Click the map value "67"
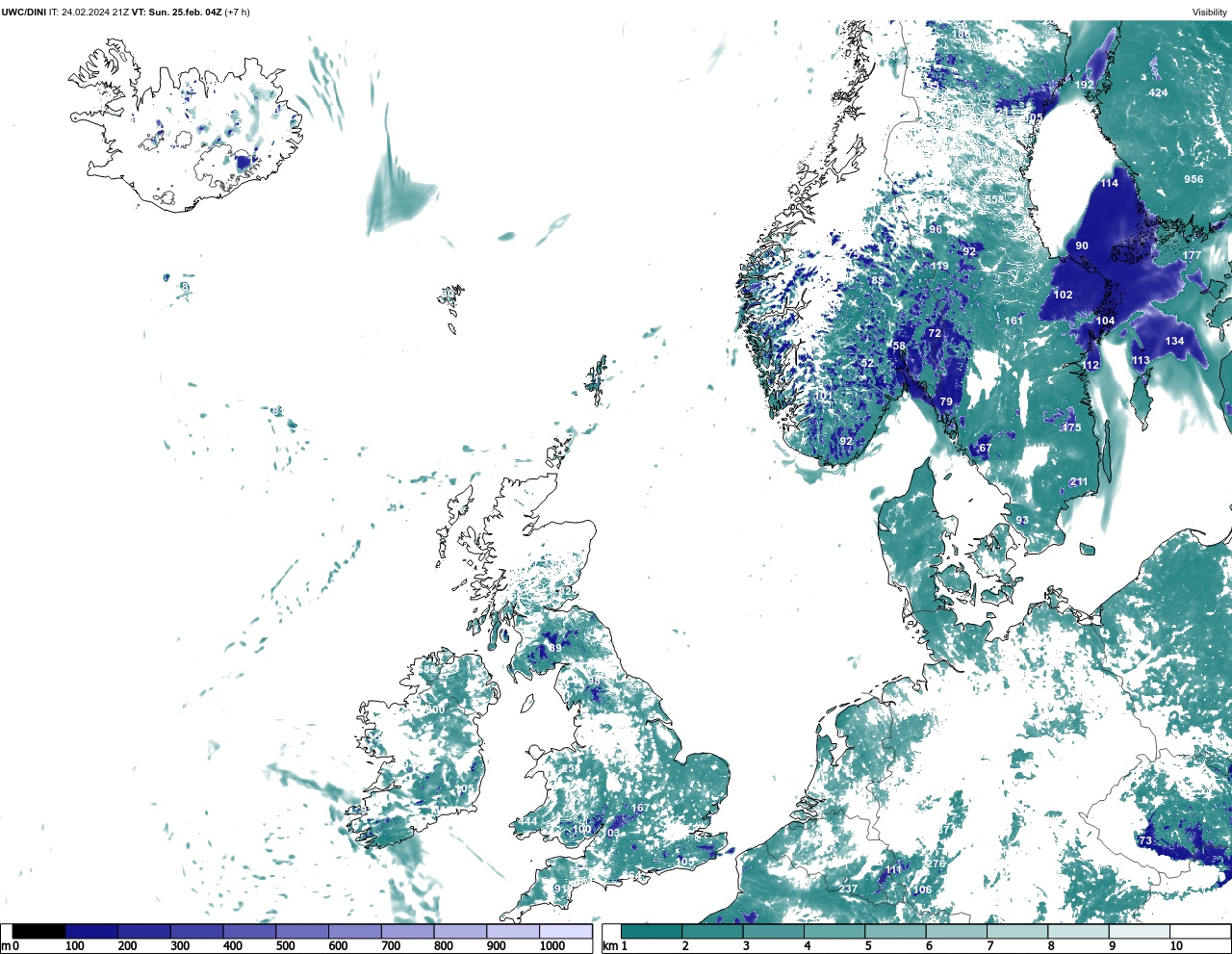This screenshot has width=1232, height=954. (985, 448)
